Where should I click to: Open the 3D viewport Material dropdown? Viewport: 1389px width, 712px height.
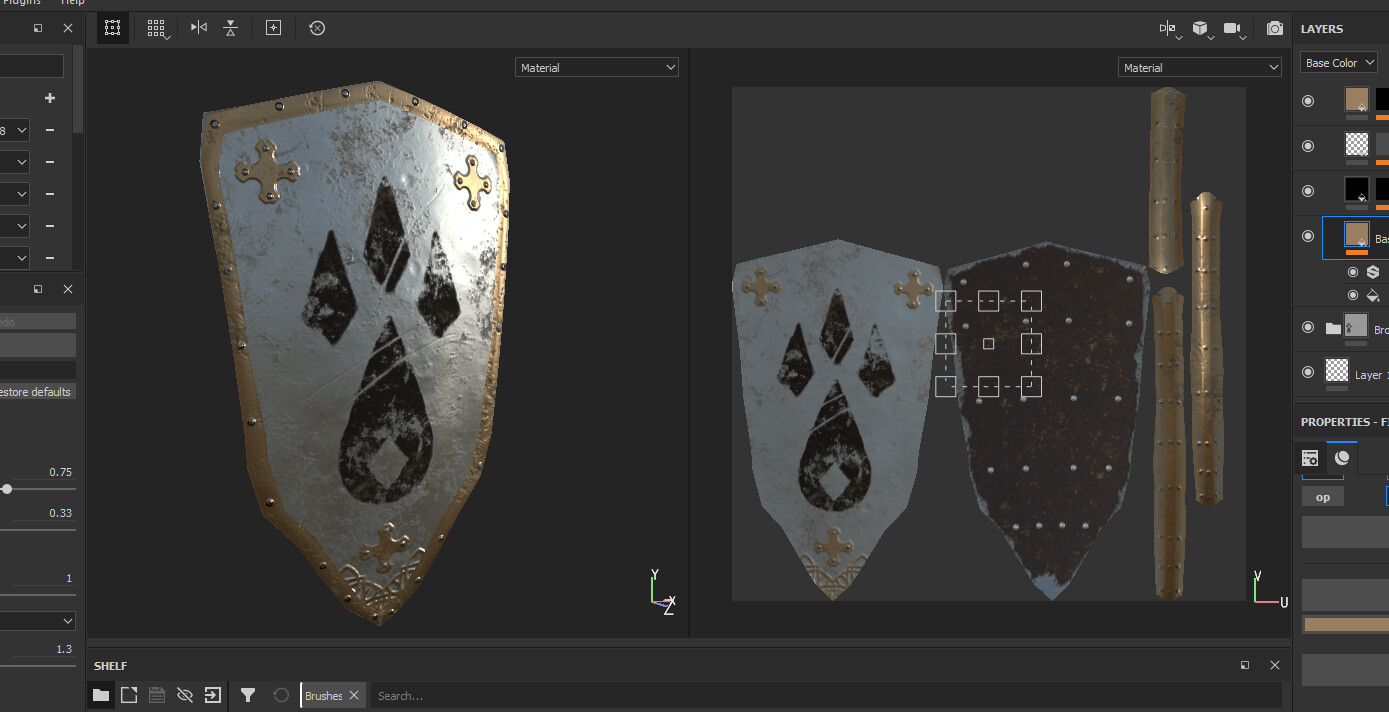pos(597,67)
